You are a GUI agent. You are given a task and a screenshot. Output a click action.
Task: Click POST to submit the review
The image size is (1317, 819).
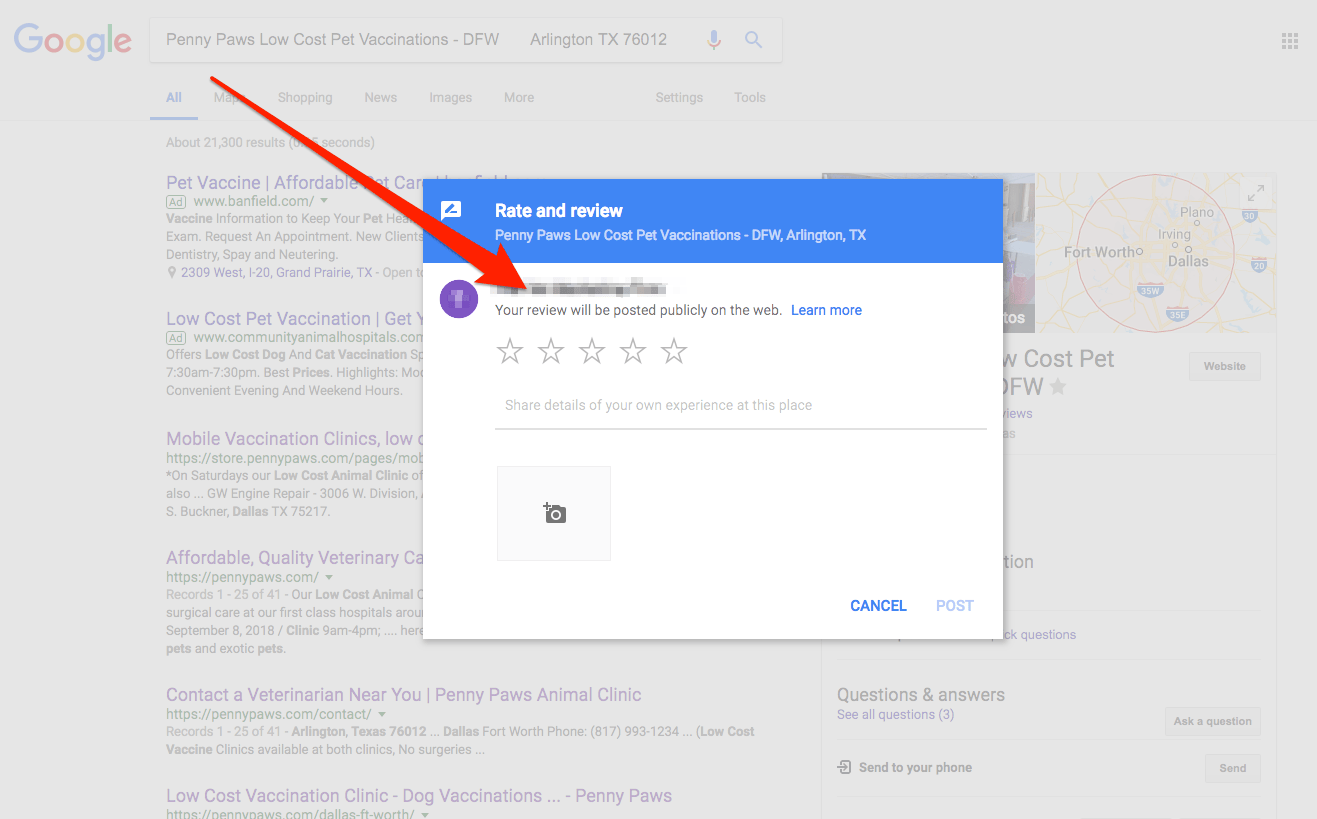tap(955, 606)
